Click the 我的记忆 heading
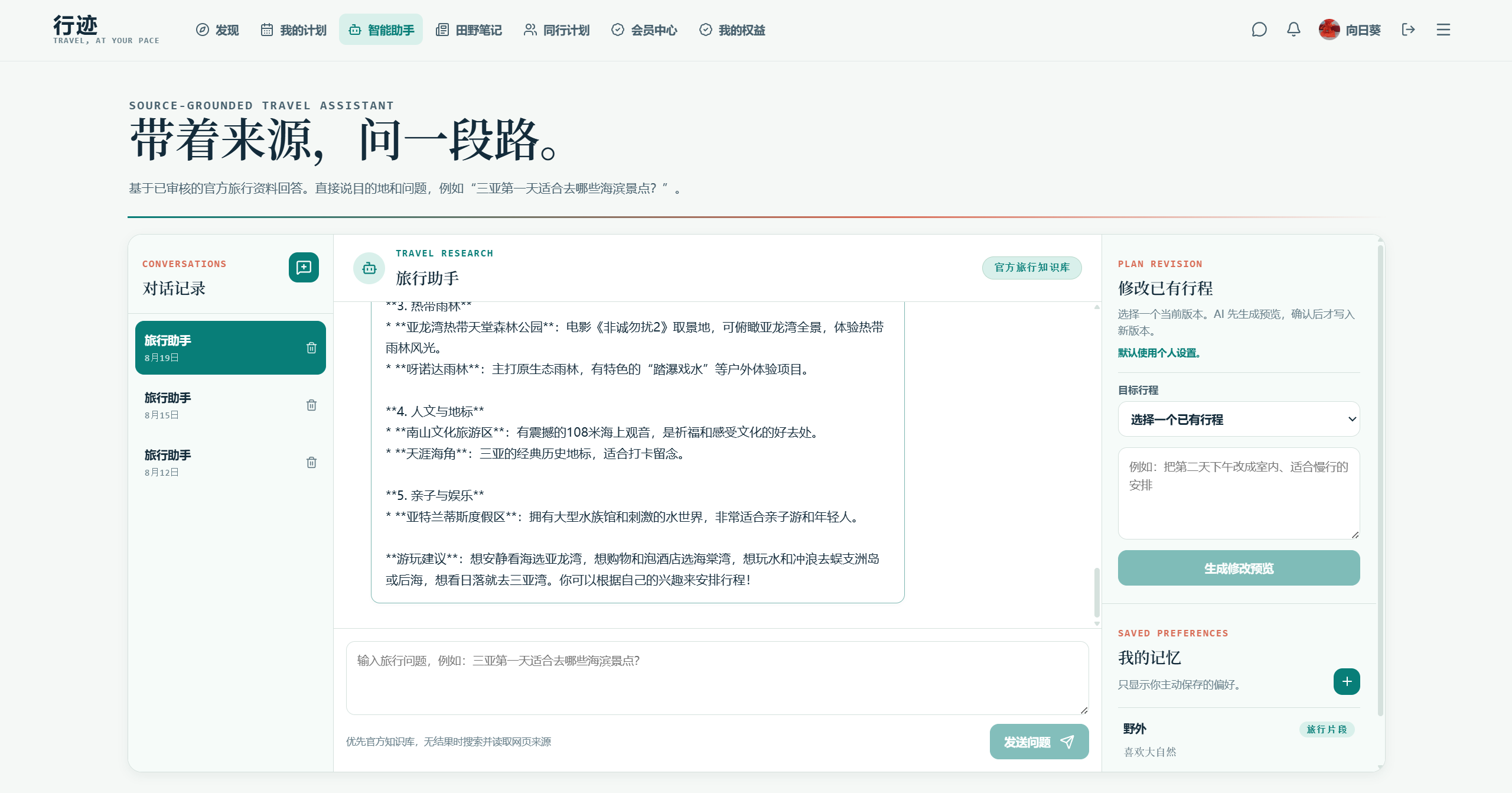Screen dimensions: 1512x793 1149,658
